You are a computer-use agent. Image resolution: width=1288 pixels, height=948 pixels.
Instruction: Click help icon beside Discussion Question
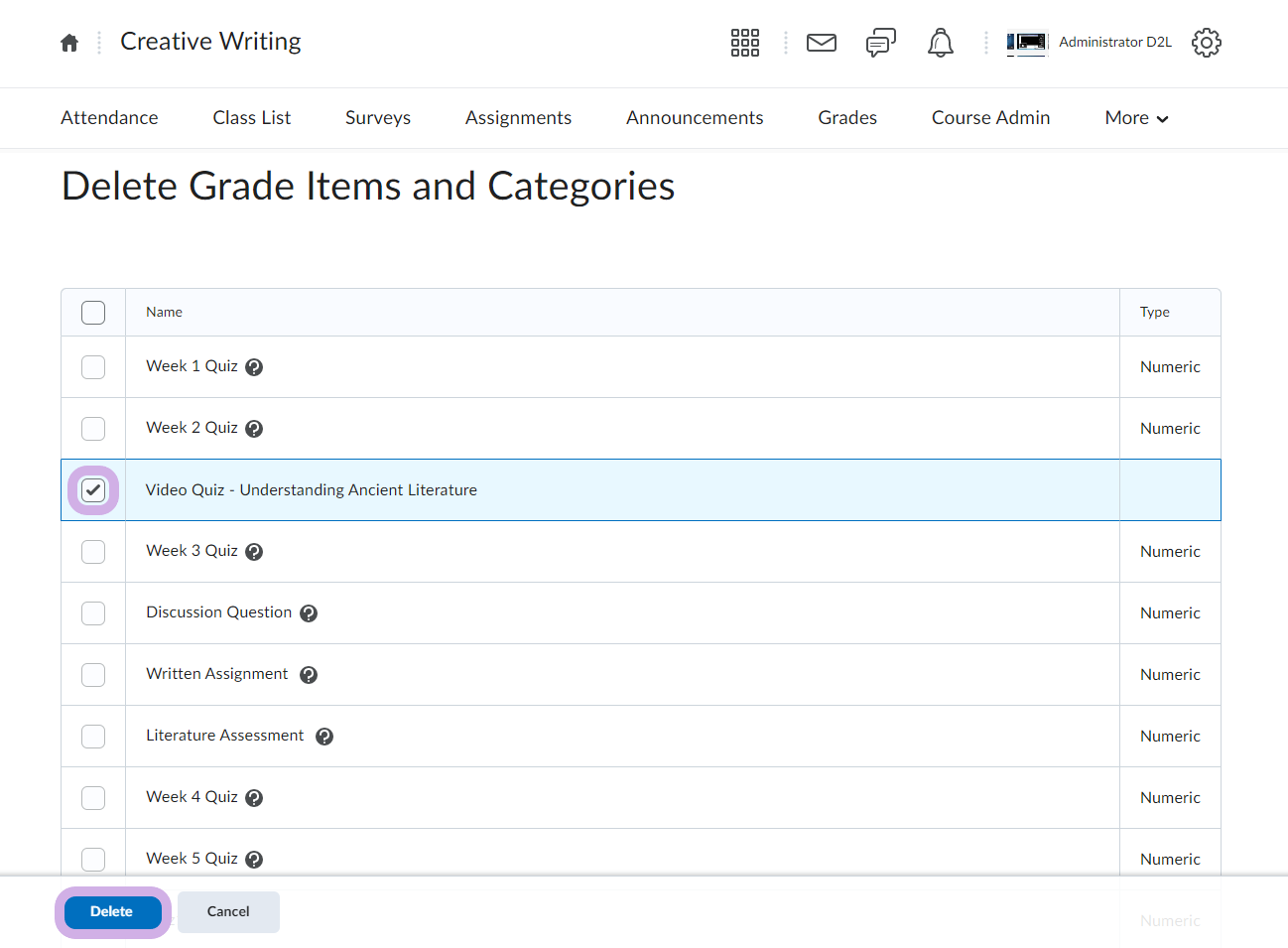point(309,613)
